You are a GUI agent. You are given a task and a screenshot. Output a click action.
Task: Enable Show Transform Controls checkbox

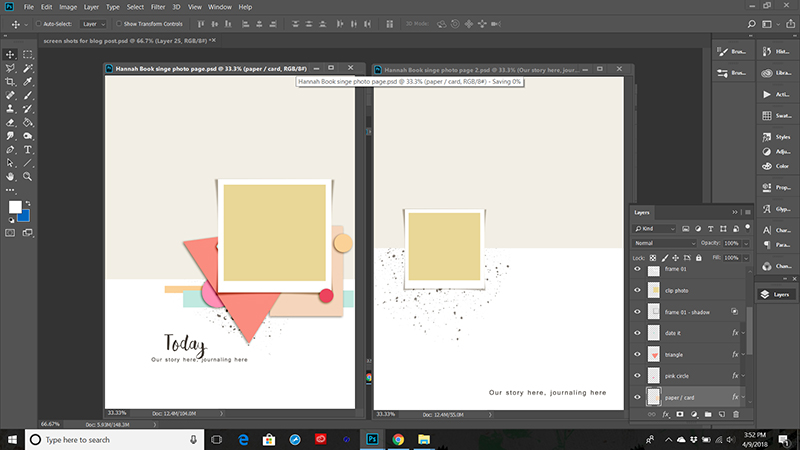coord(119,23)
